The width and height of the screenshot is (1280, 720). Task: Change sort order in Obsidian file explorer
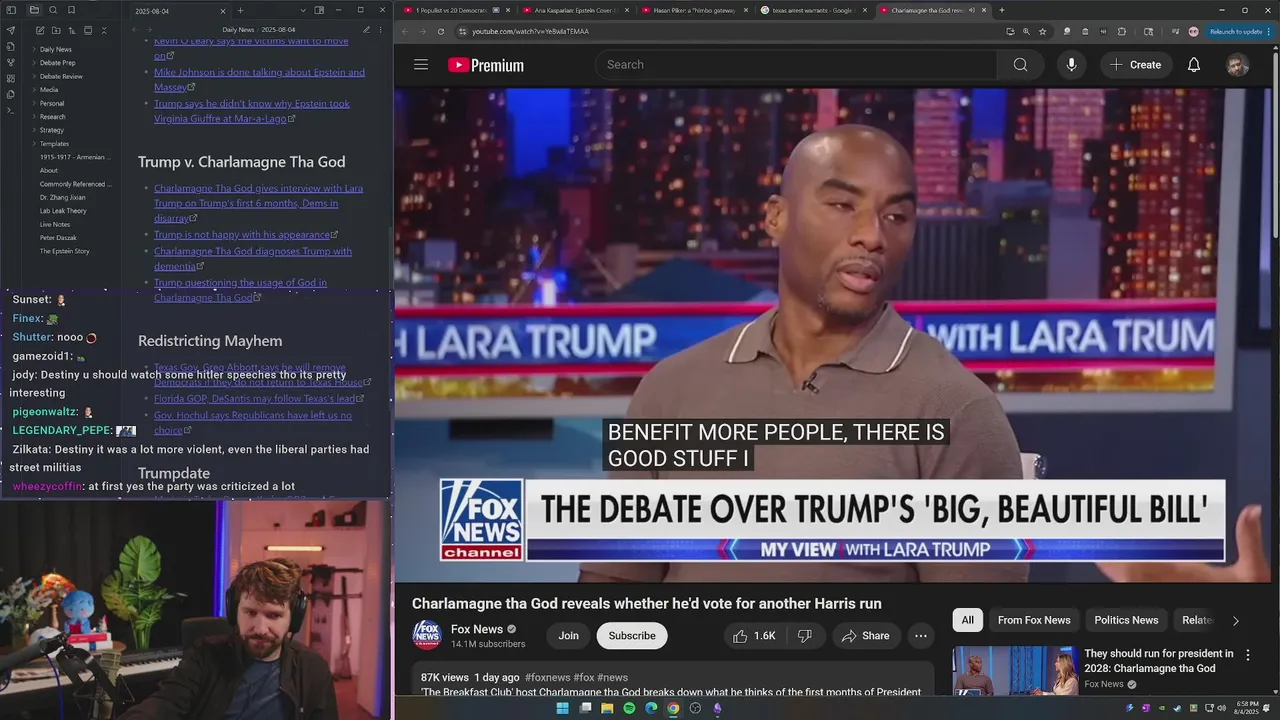(x=71, y=31)
